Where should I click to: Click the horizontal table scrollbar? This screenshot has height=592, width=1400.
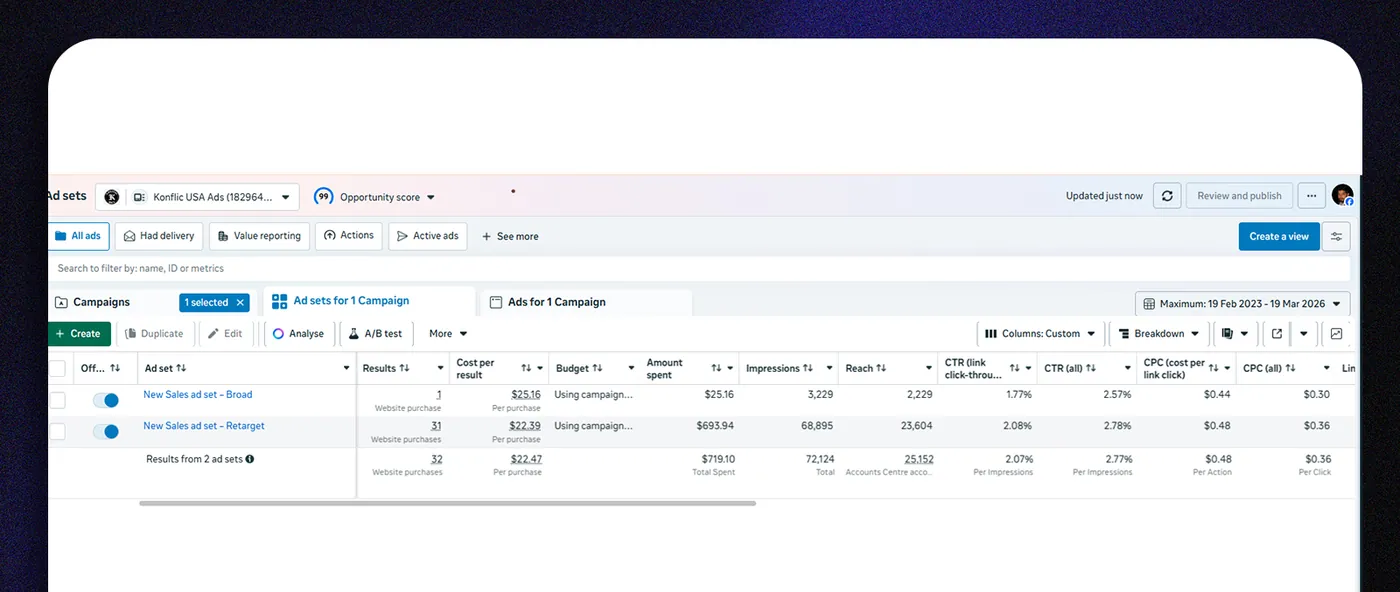(447, 503)
